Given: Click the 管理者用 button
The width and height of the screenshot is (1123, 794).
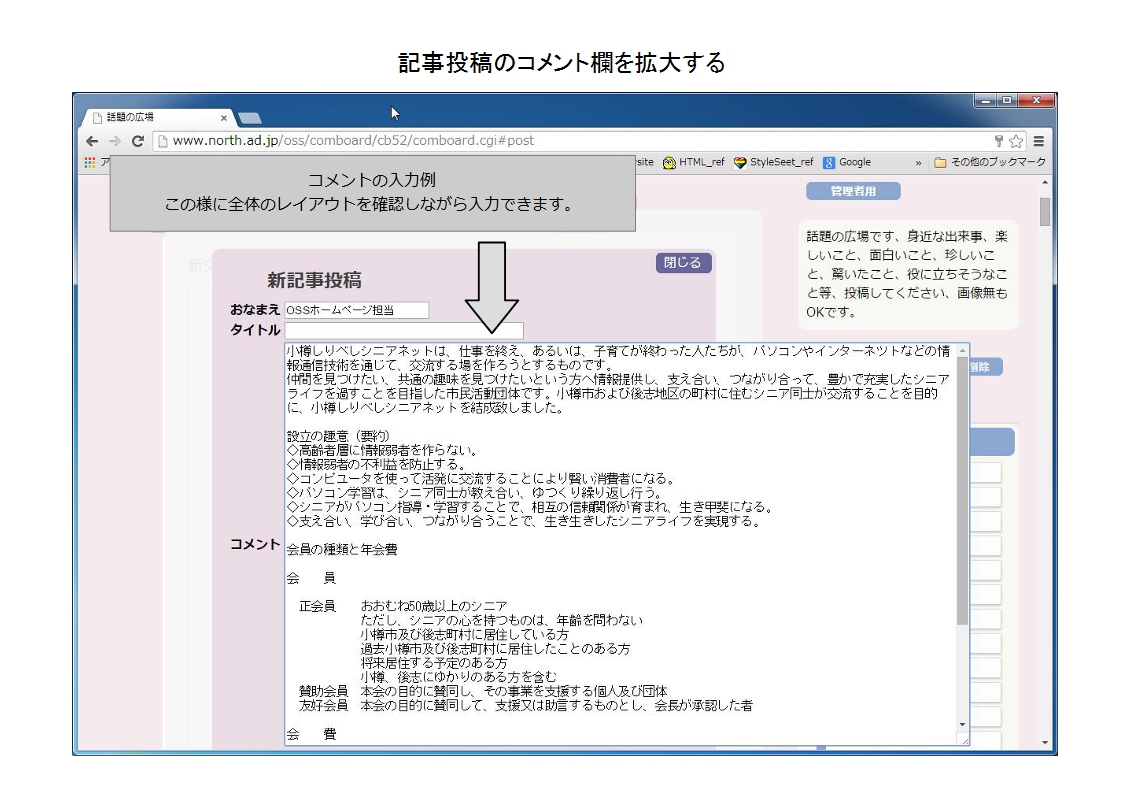Looking at the screenshot, I should (x=853, y=191).
